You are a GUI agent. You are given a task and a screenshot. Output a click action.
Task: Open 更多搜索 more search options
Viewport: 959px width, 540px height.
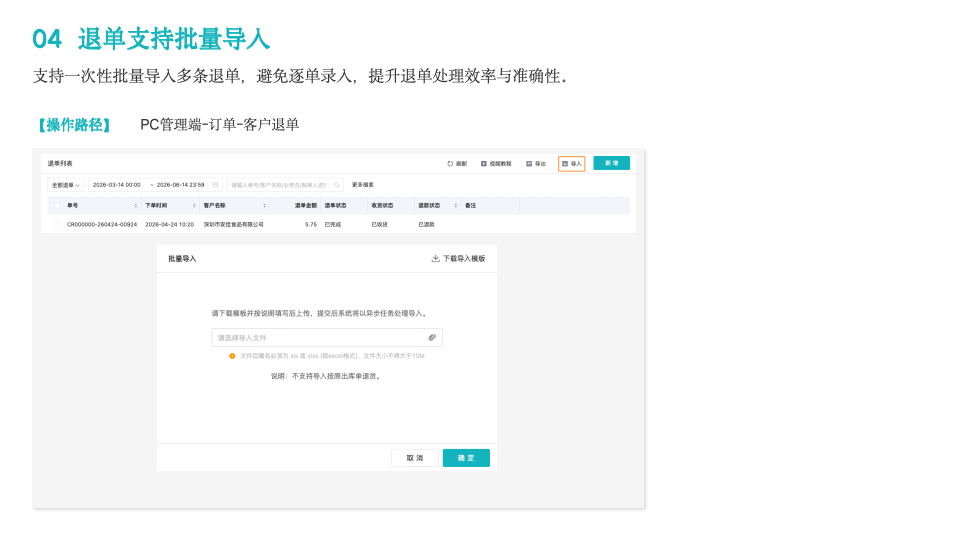363,185
